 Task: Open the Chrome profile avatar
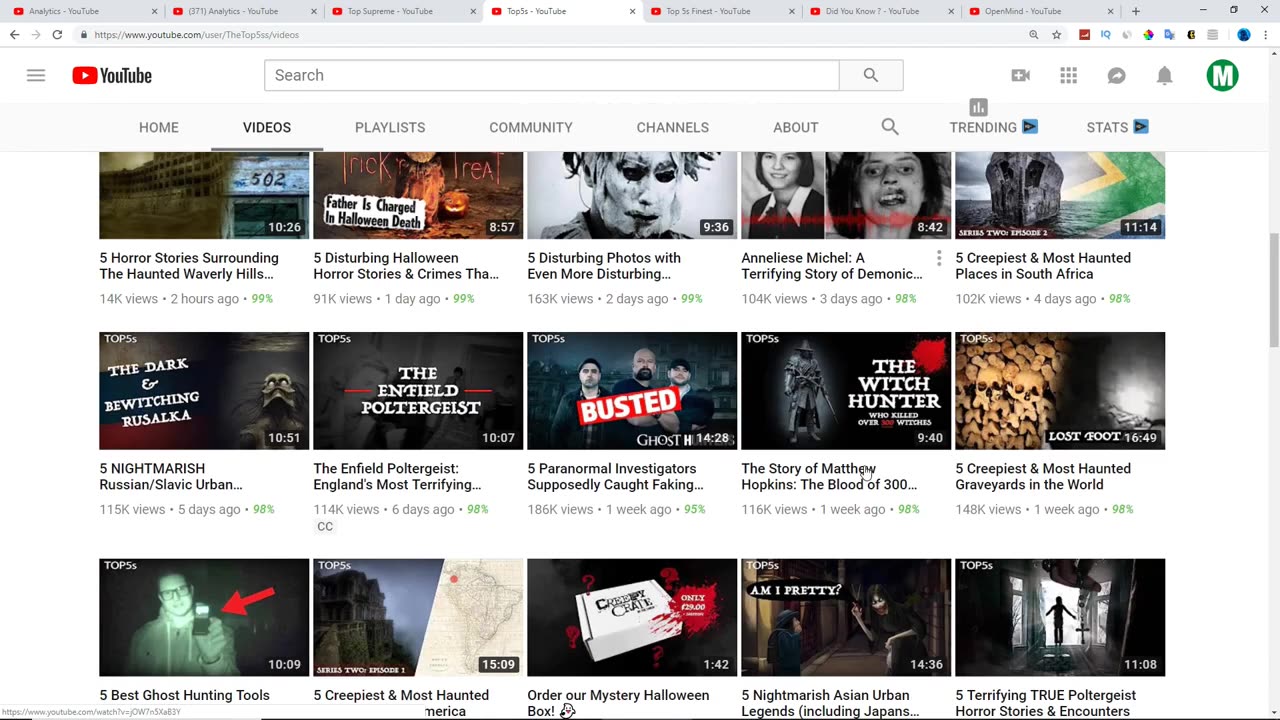point(1244,34)
